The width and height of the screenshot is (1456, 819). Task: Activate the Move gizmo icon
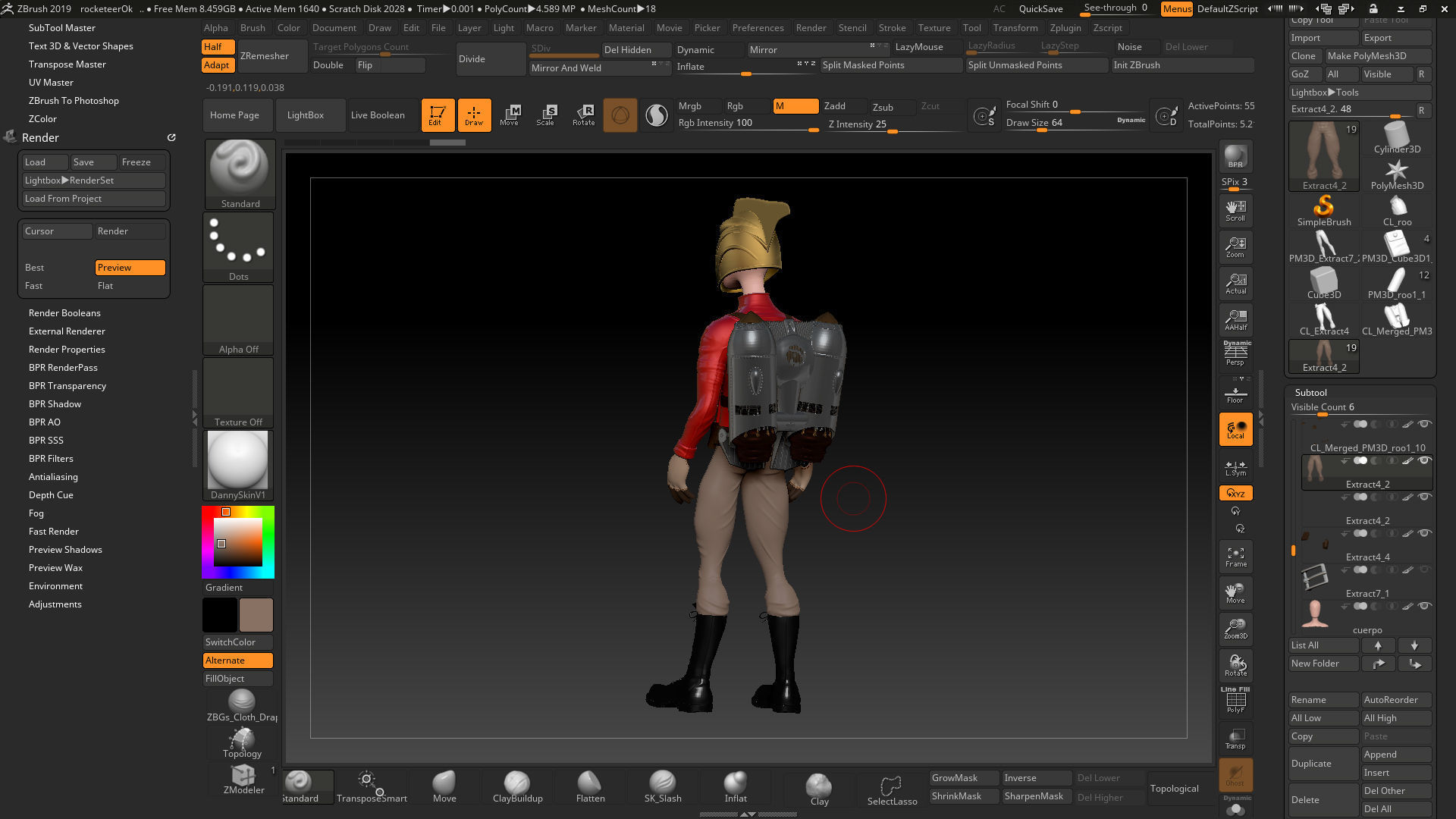pos(510,115)
